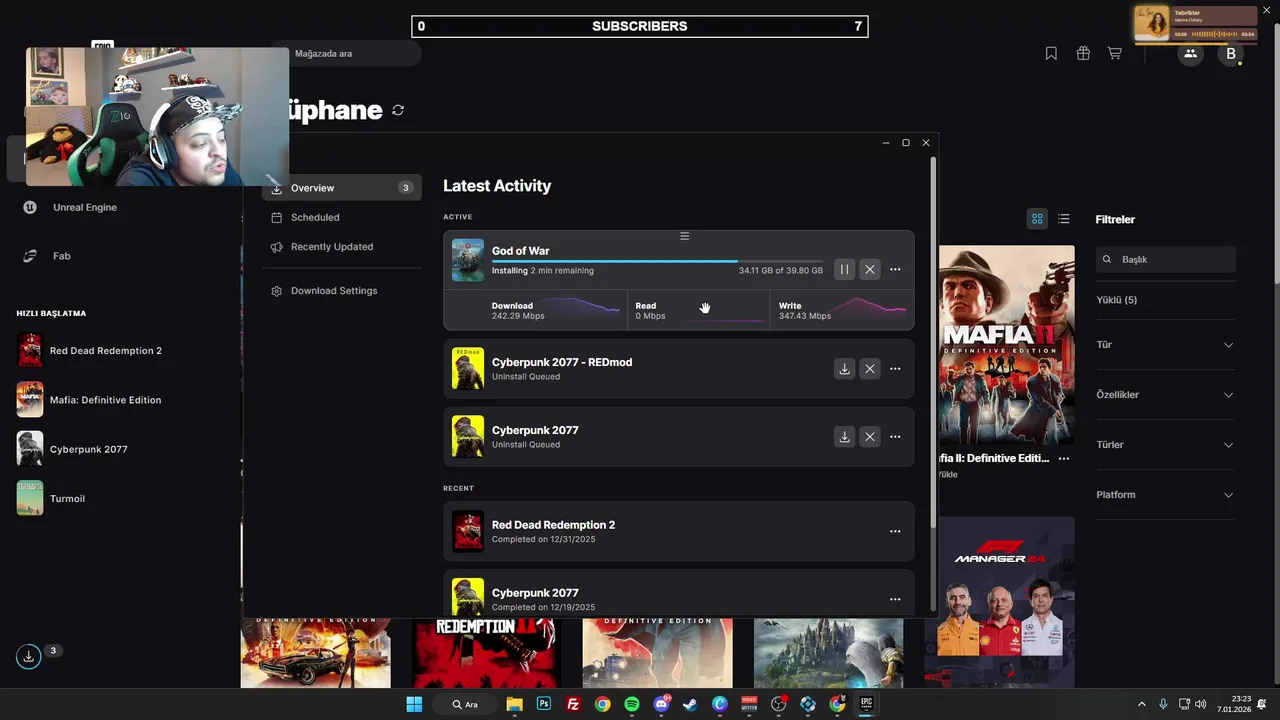Open recent Cyberpunk 2077 three-dot menu

tap(895, 599)
